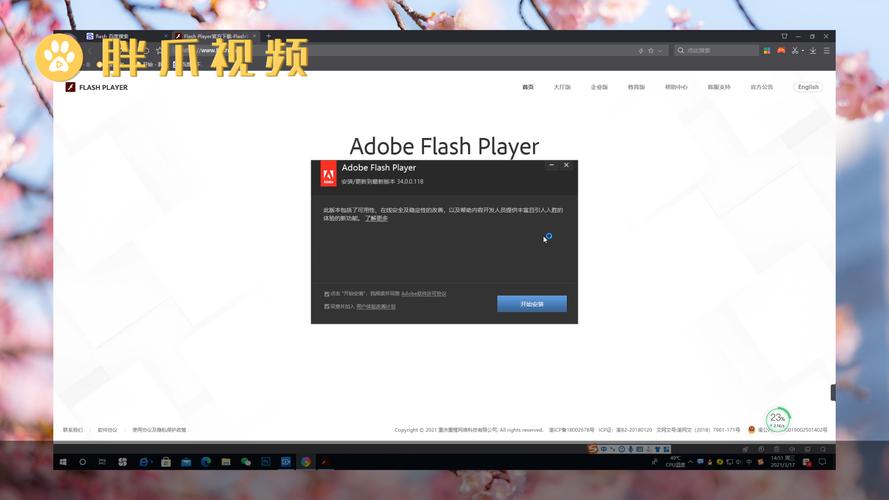Image resolution: width=889 pixels, height=500 pixels.
Task: Click the blue 开始安装 install button
Action: coord(532,304)
